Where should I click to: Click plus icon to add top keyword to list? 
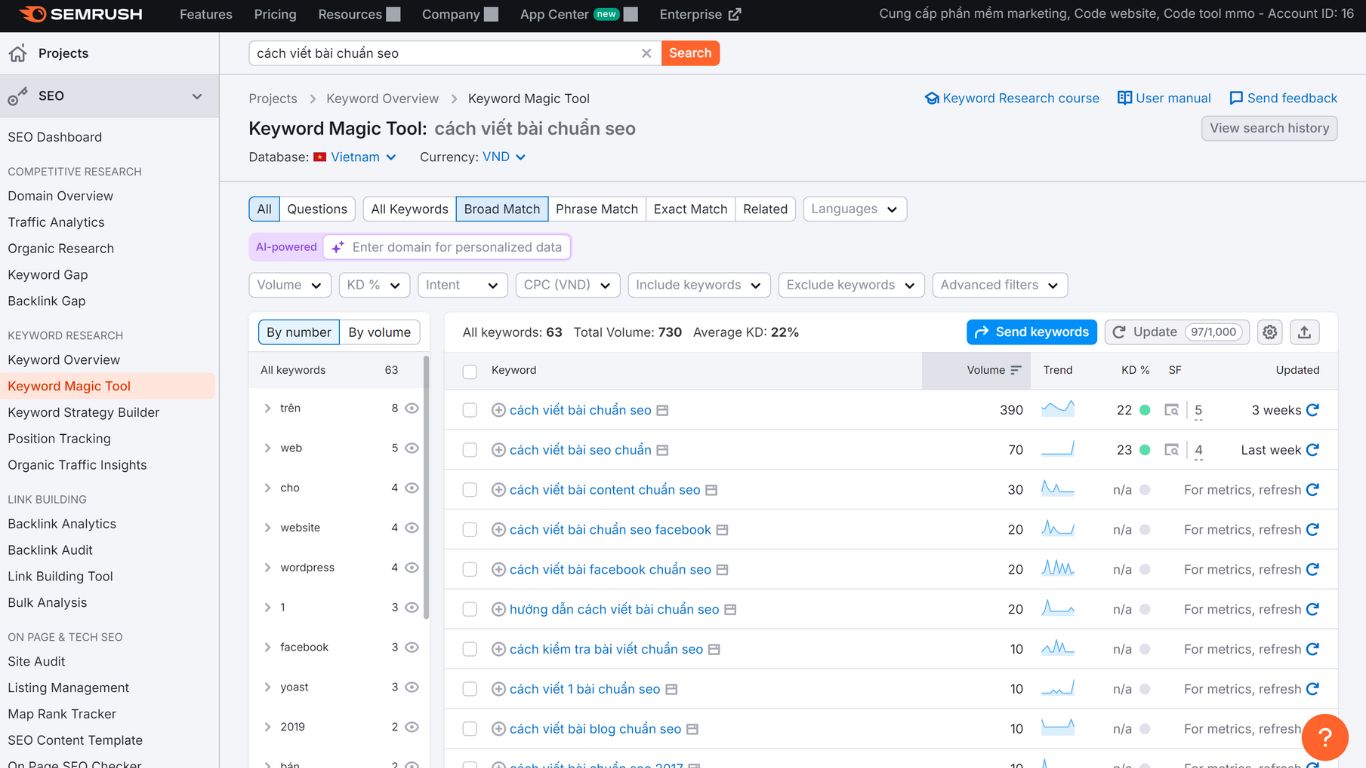click(x=499, y=410)
